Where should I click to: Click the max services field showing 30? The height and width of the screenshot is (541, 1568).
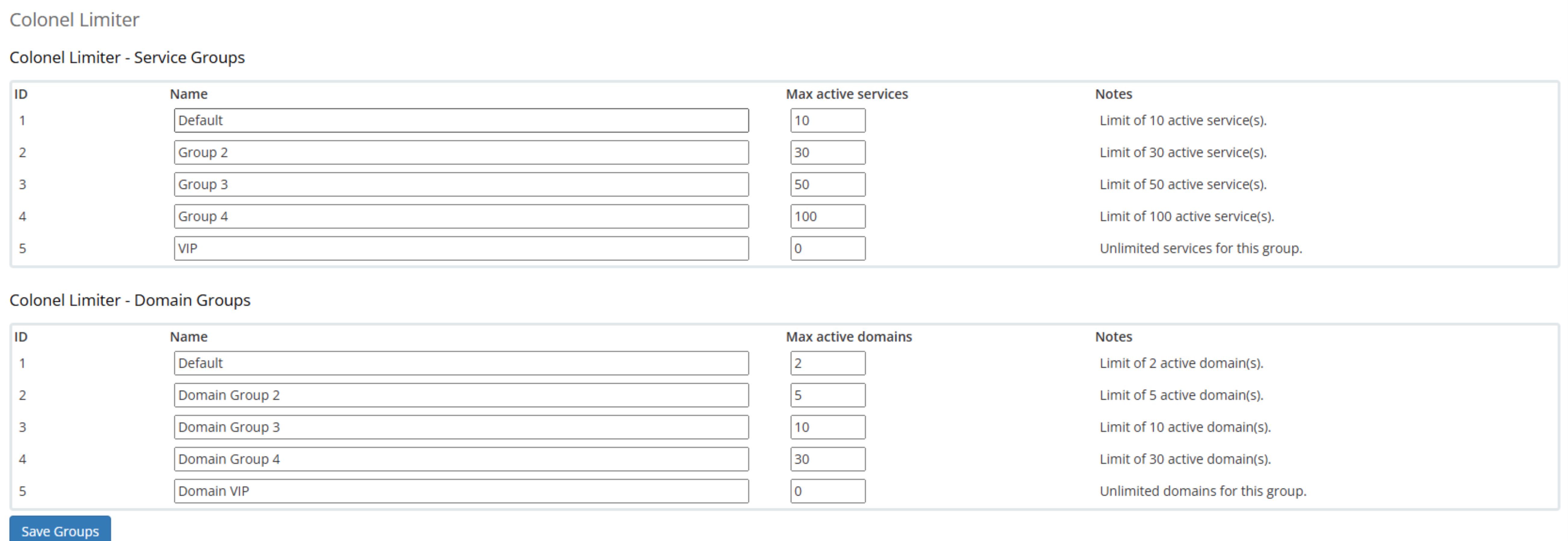827,153
